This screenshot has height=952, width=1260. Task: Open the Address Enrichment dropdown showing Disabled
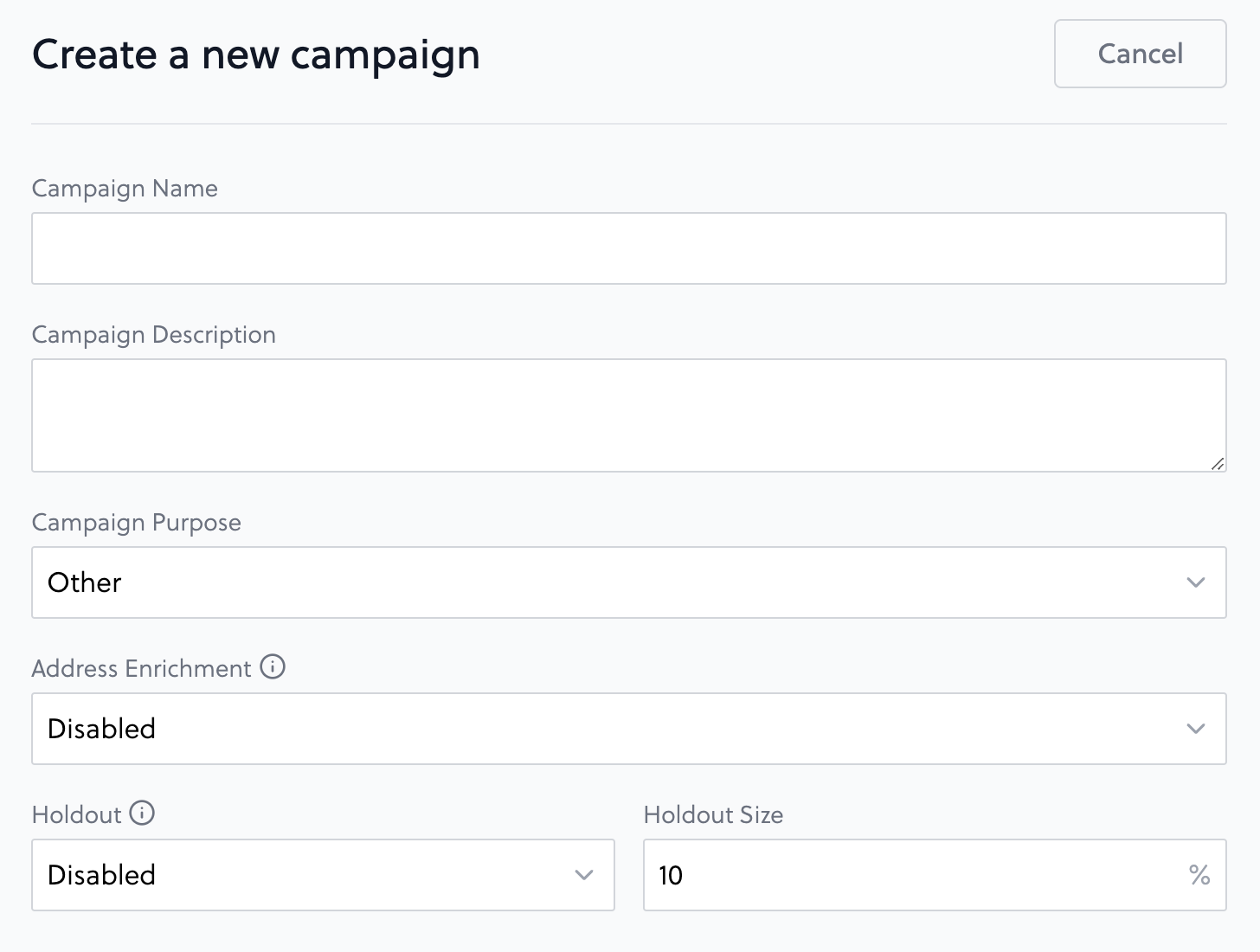(629, 729)
